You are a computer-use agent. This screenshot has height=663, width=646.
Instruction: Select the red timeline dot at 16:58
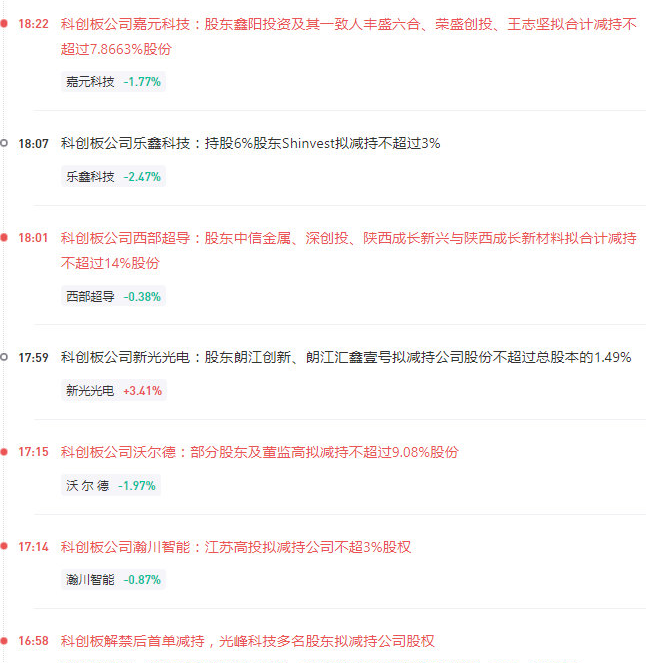pyautogui.click(x=4, y=641)
